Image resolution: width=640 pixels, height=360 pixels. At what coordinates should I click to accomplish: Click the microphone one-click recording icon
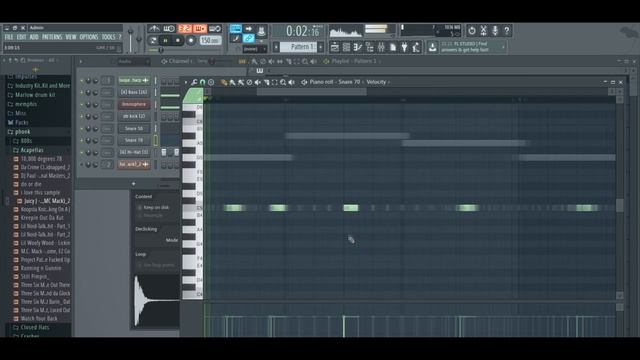click(495, 31)
